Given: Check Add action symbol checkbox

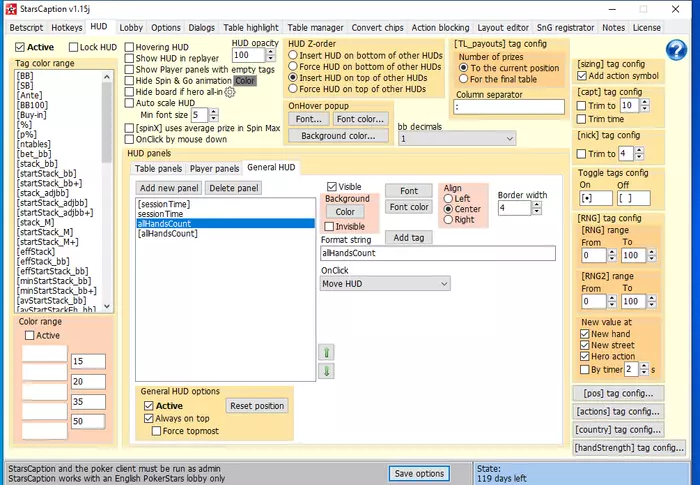Looking at the screenshot, I should tap(582, 76).
